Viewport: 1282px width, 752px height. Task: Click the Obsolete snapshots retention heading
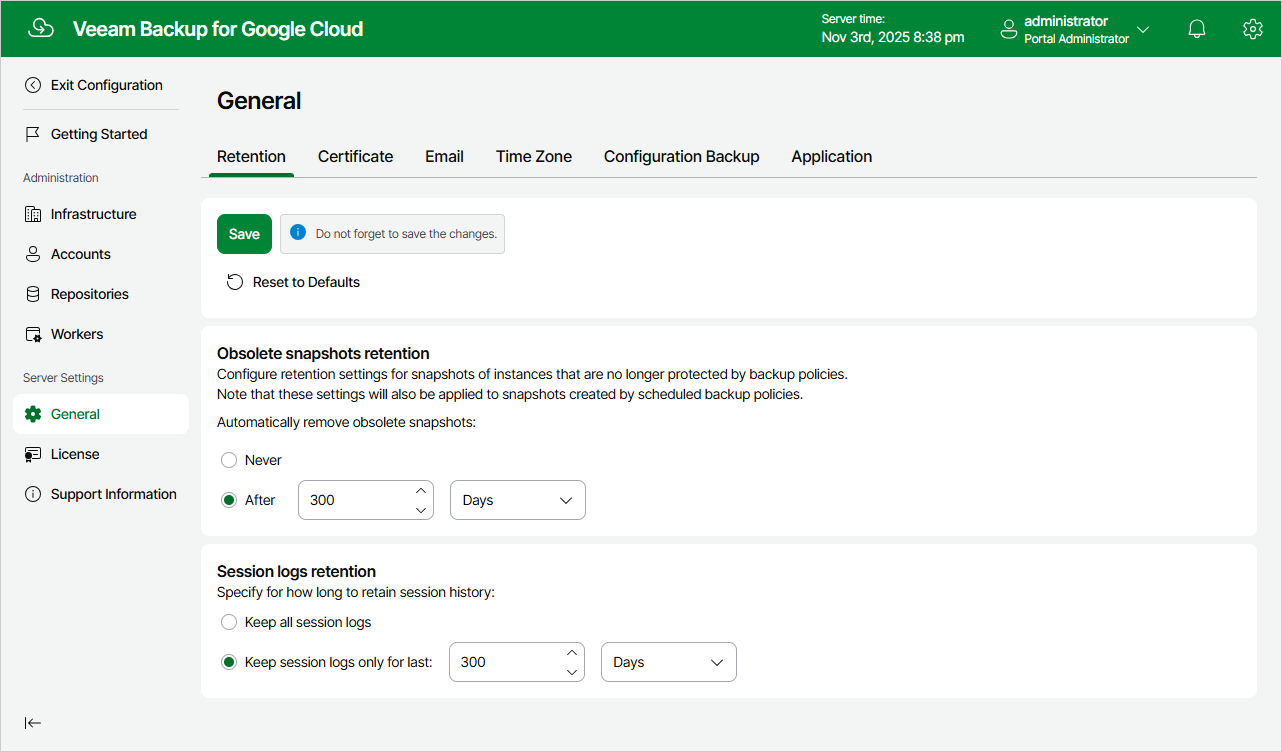tap(323, 353)
